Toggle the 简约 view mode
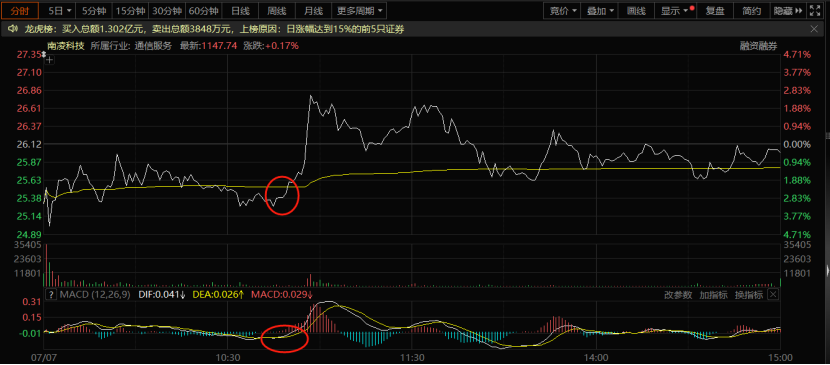Screen dimensions: 830x365 pos(752,10)
